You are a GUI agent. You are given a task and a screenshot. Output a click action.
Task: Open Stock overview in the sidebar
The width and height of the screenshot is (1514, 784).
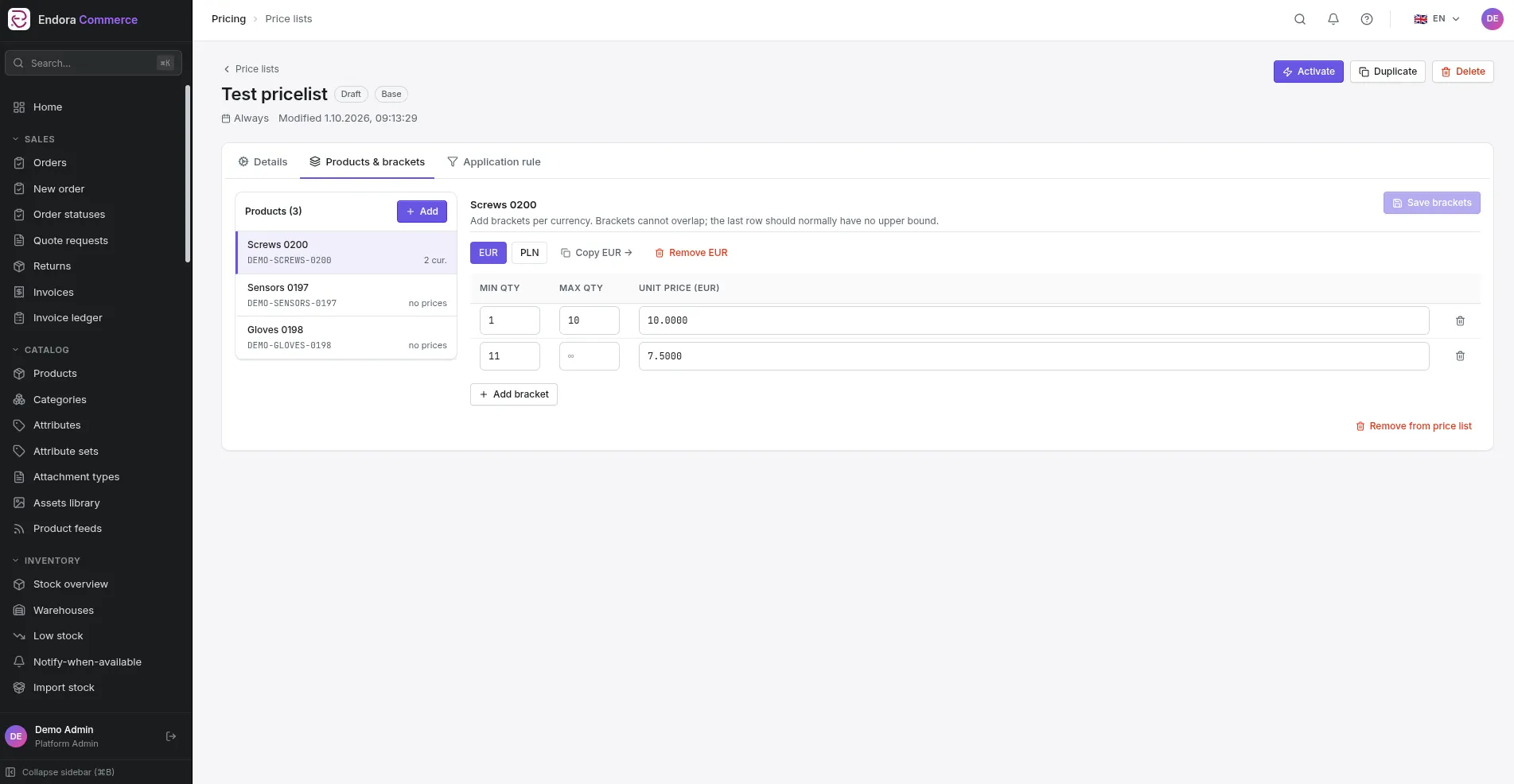tap(71, 584)
